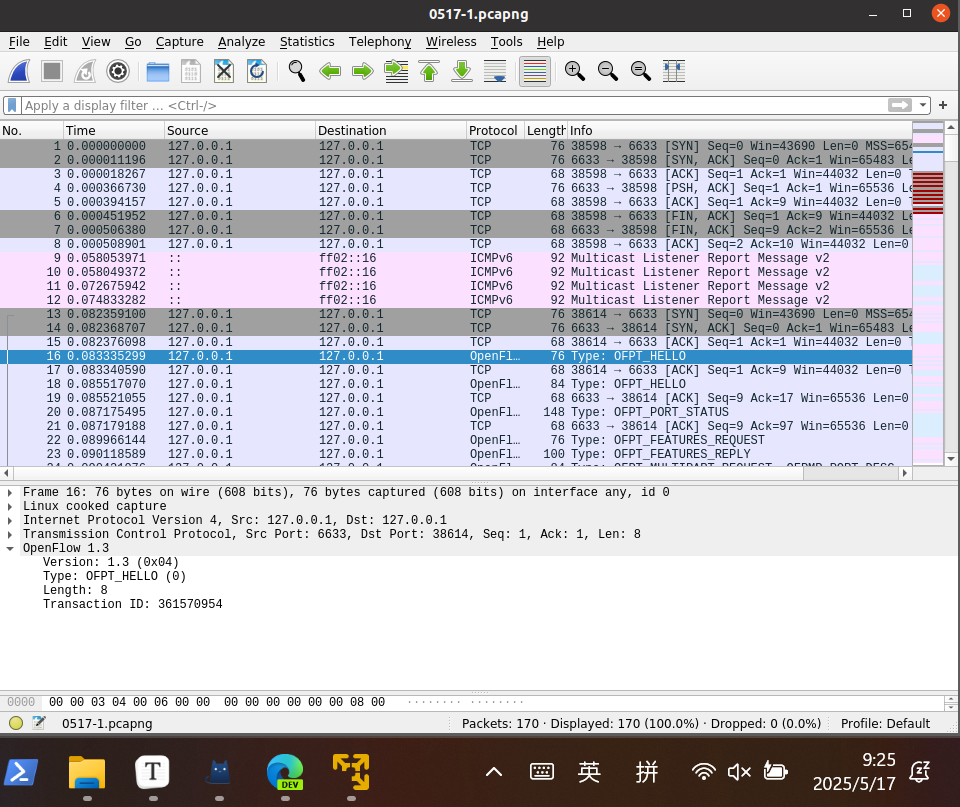Go to the first packet
The image size is (960, 807).
coord(429,71)
